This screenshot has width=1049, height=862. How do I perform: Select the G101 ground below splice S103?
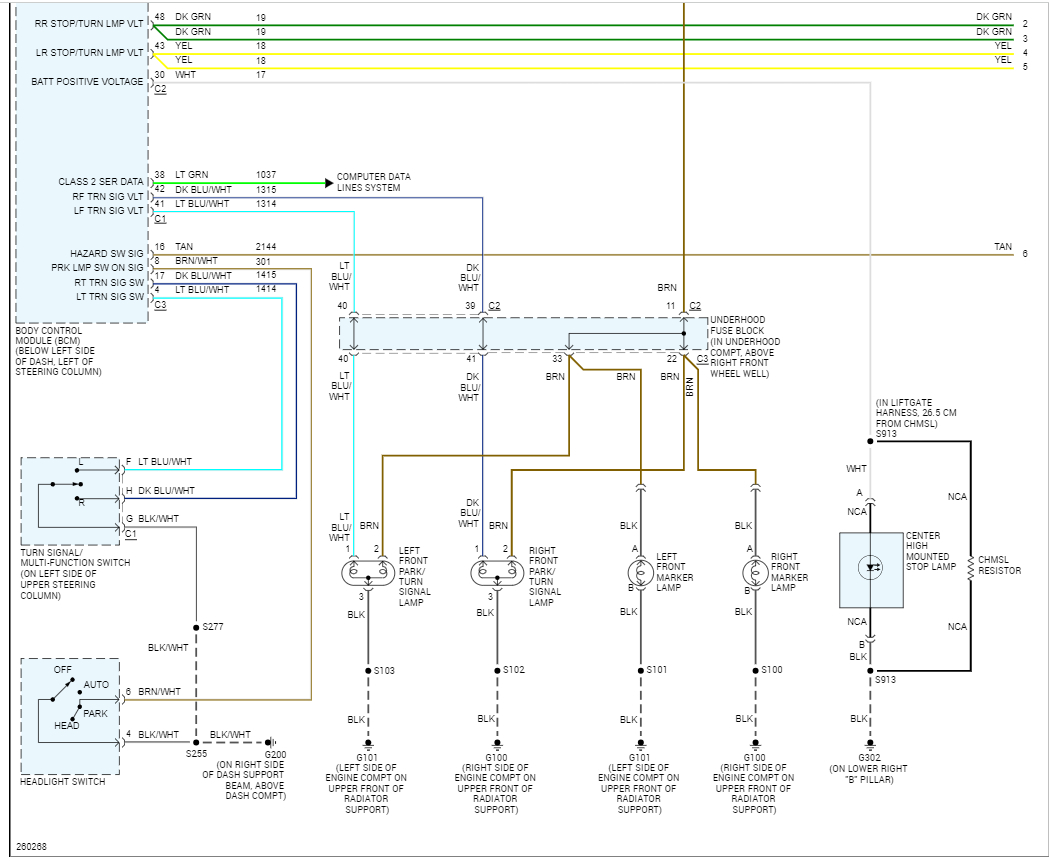pos(367,744)
